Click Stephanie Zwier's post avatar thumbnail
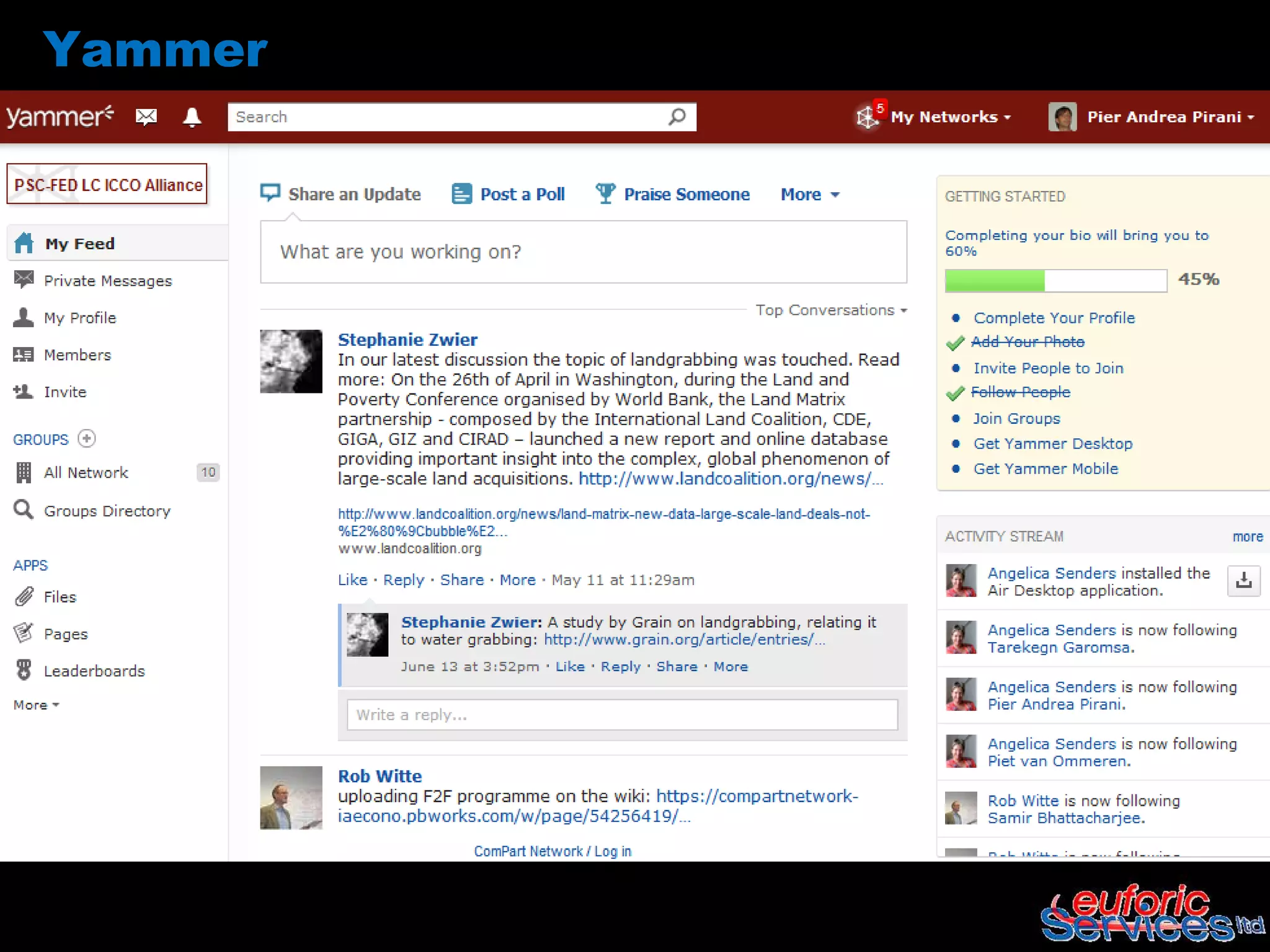 [x=291, y=361]
